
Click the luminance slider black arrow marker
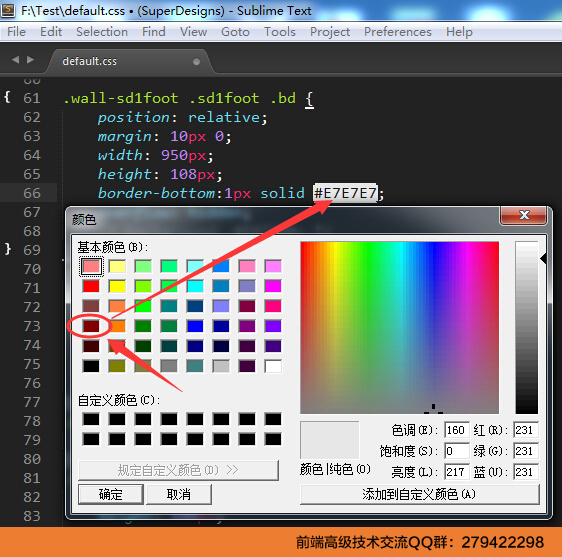point(543,258)
